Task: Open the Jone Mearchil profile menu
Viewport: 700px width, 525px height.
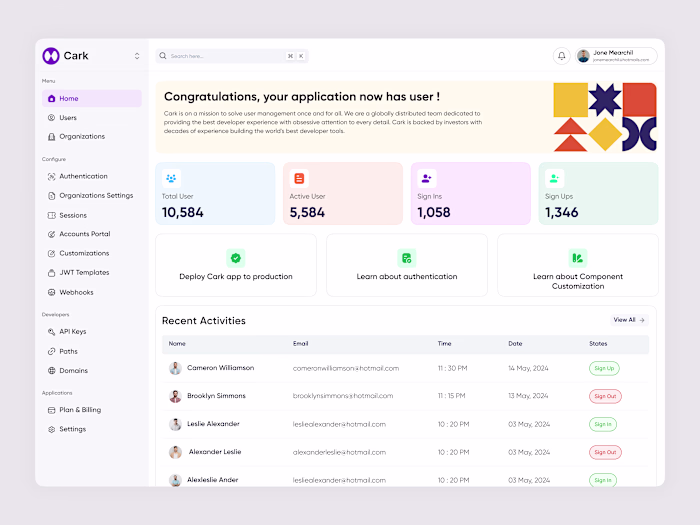Action: click(x=616, y=56)
